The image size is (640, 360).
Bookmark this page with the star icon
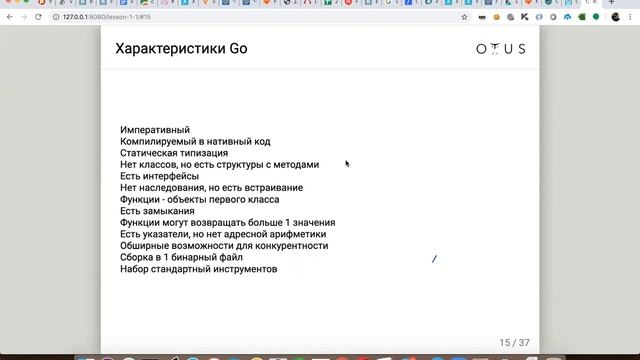[464, 17]
